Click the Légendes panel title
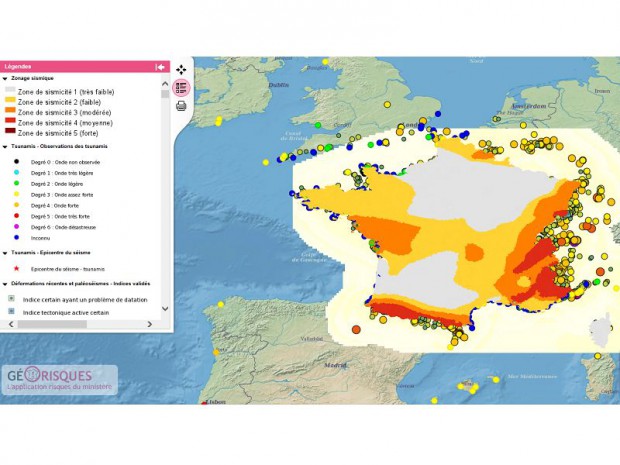Image resolution: width=620 pixels, height=465 pixels. point(18,67)
